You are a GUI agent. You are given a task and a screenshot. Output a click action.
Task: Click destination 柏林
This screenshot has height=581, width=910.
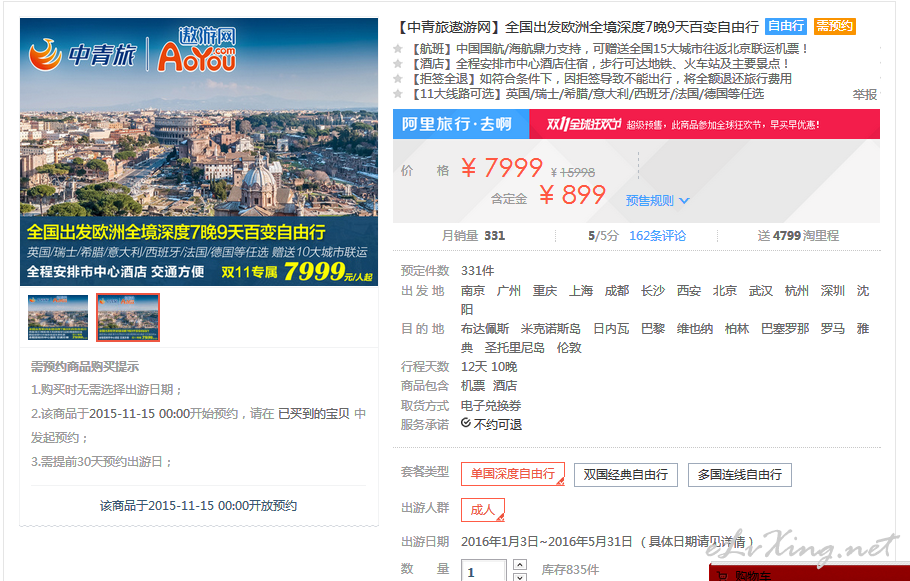[737, 329]
